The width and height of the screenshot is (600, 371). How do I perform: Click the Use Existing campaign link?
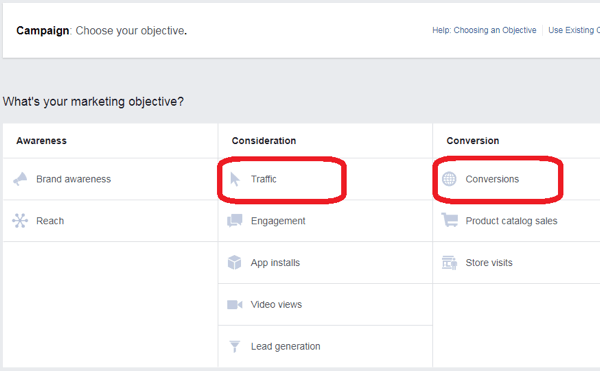[574, 30]
